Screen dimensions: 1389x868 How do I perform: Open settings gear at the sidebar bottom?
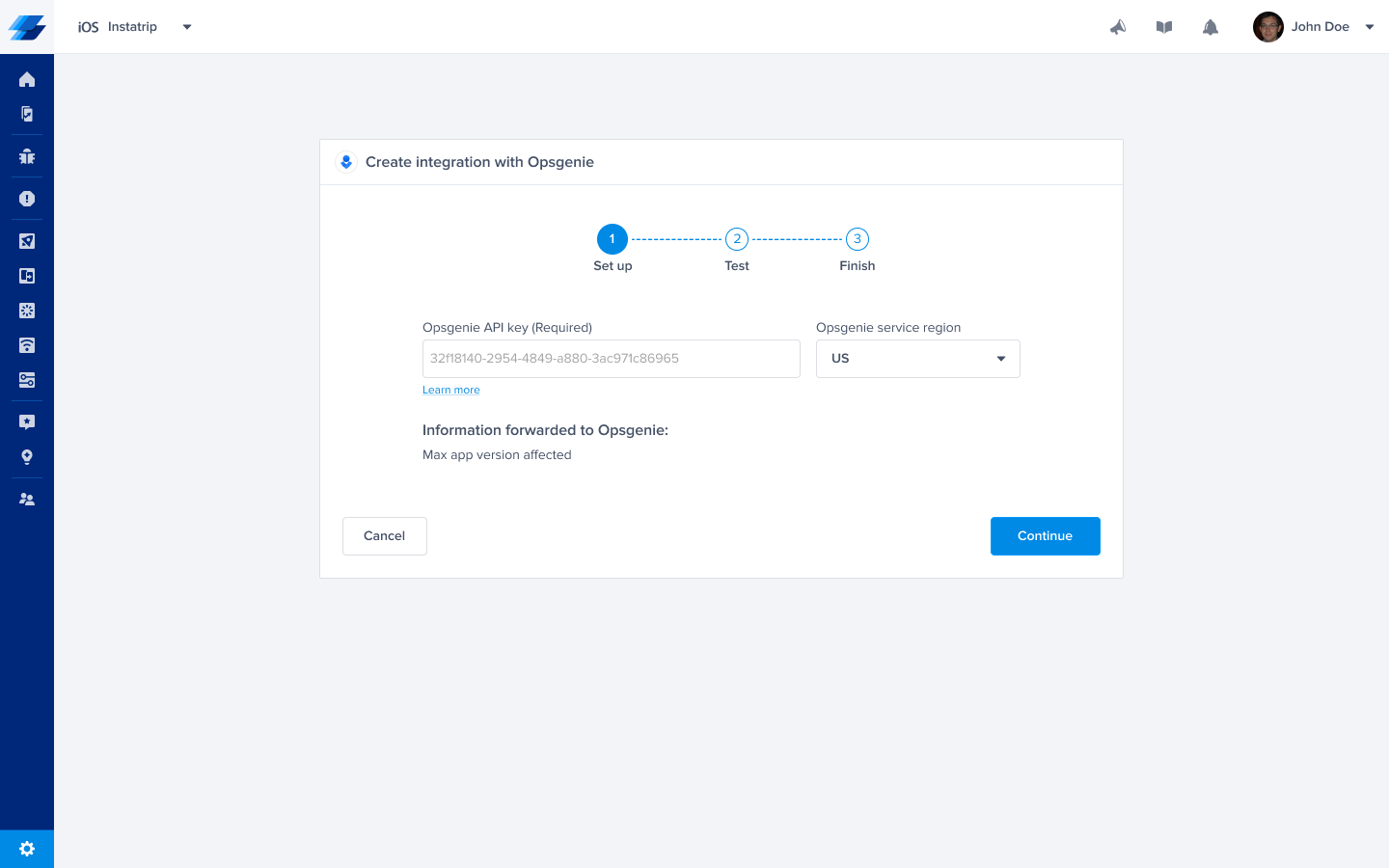tap(27, 849)
